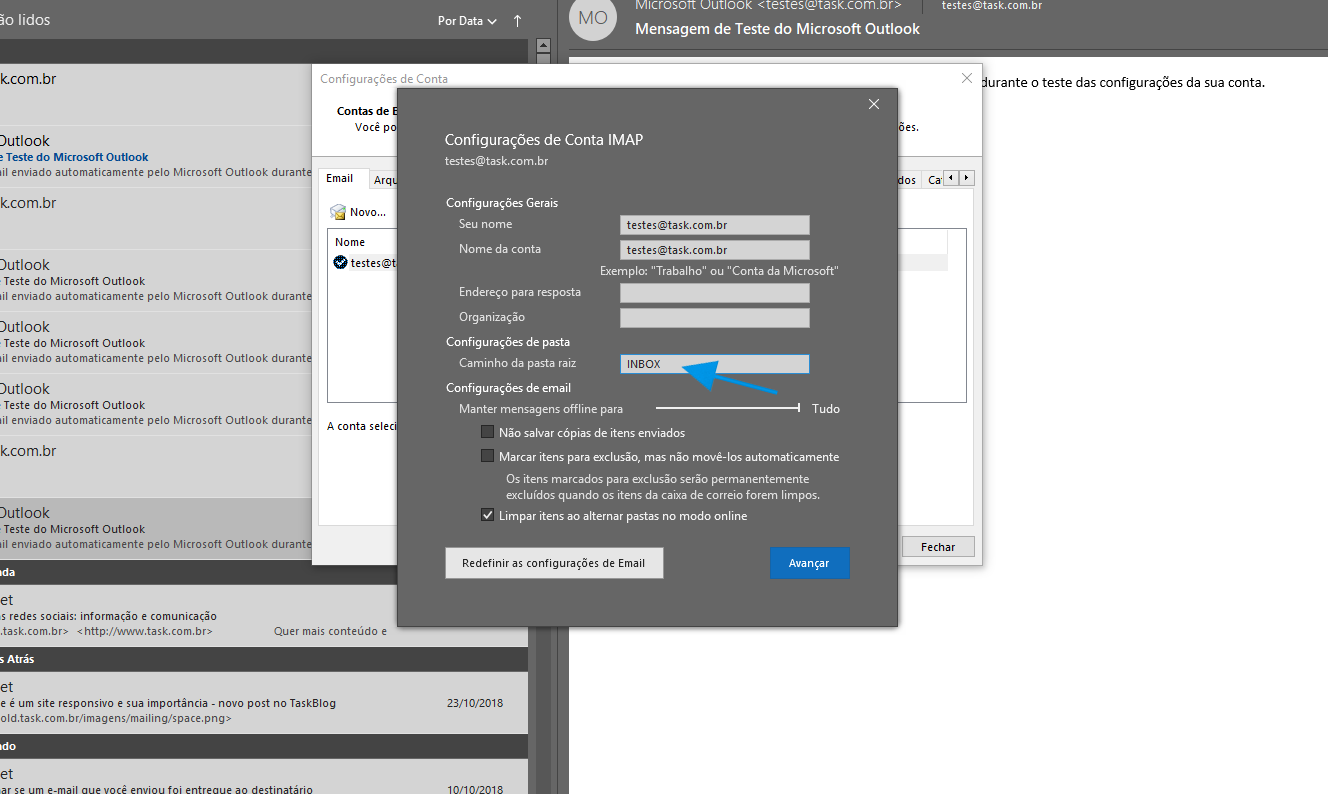The height and width of the screenshot is (794, 1328).
Task: Click Redefinir as configurações de Email
Action: click(554, 563)
